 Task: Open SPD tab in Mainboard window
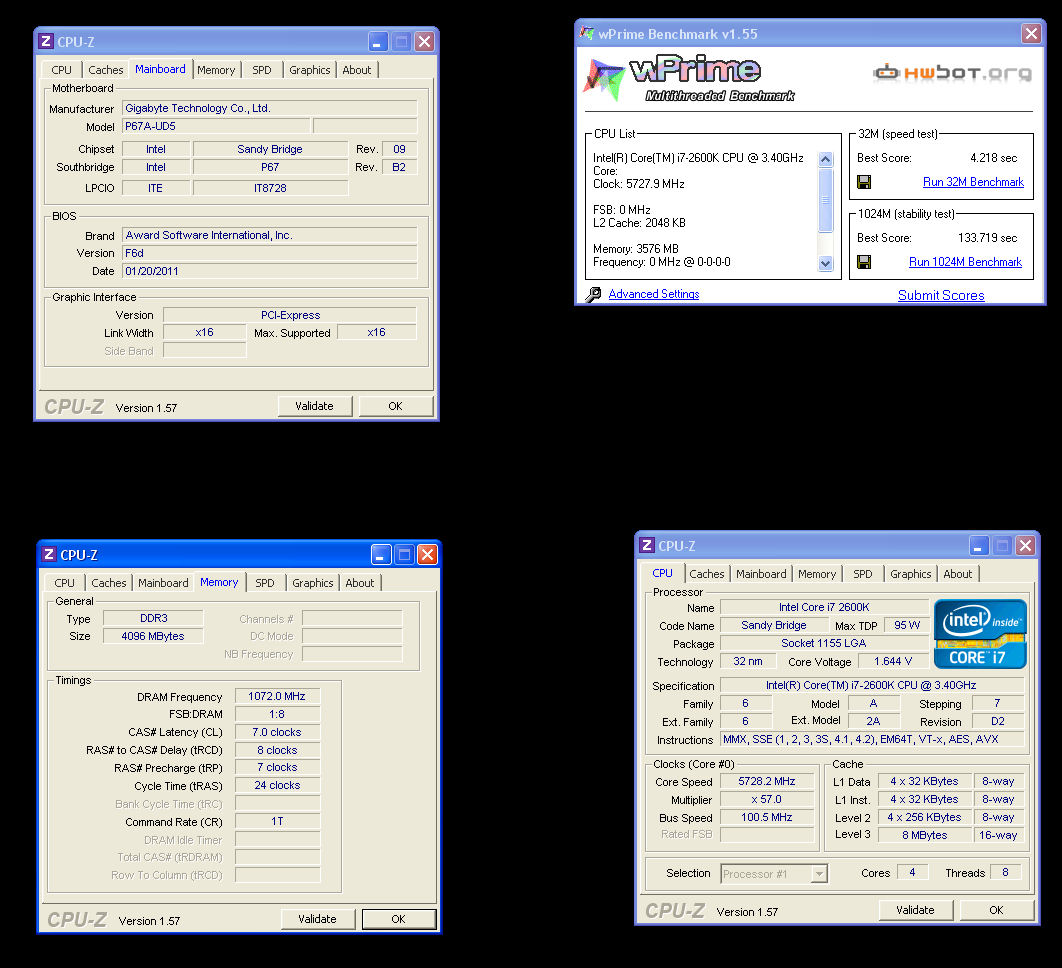261,70
